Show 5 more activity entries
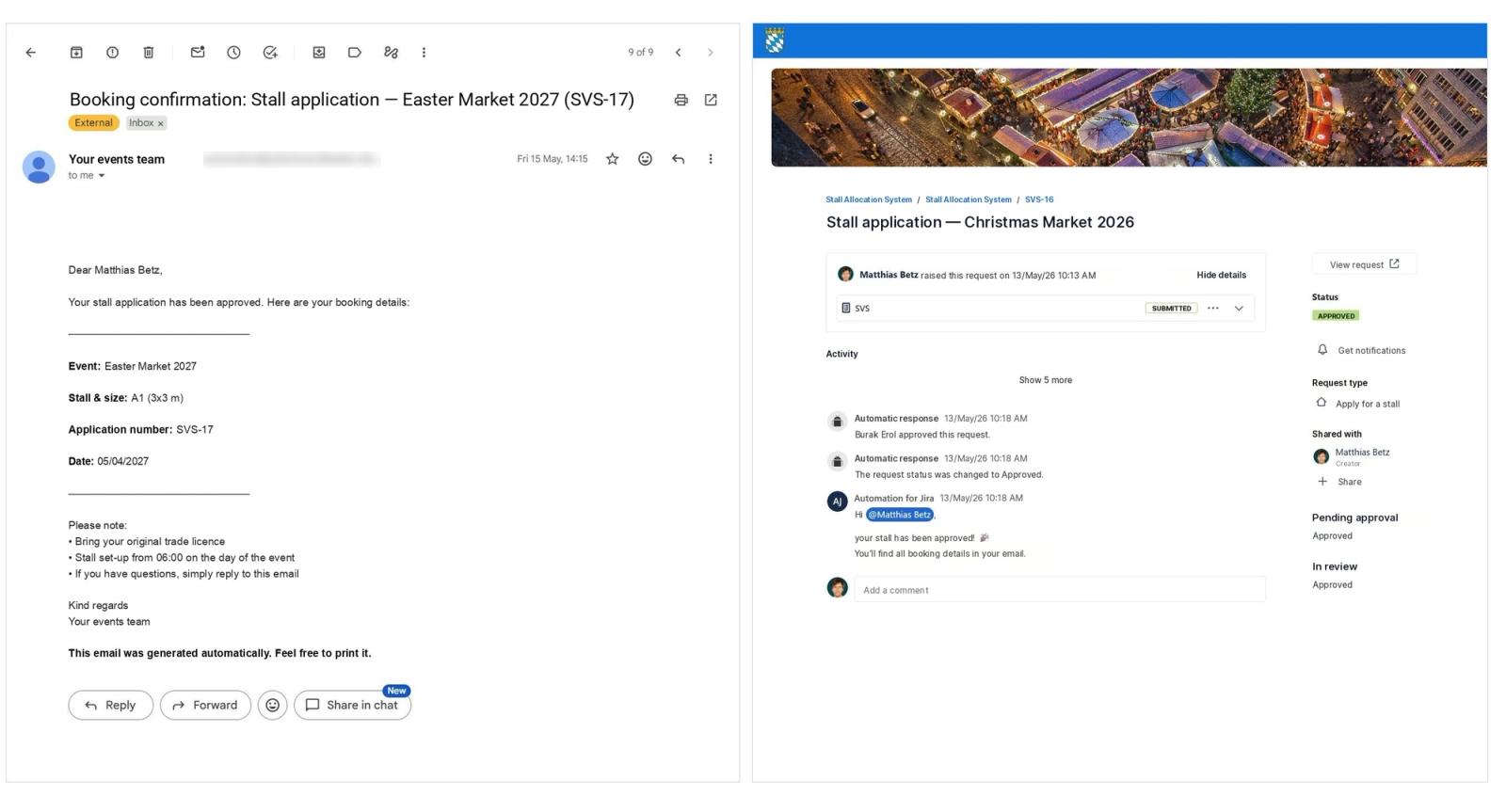Image resolution: width=1506 pixels, height=812 pixels. pos(1045,380)
